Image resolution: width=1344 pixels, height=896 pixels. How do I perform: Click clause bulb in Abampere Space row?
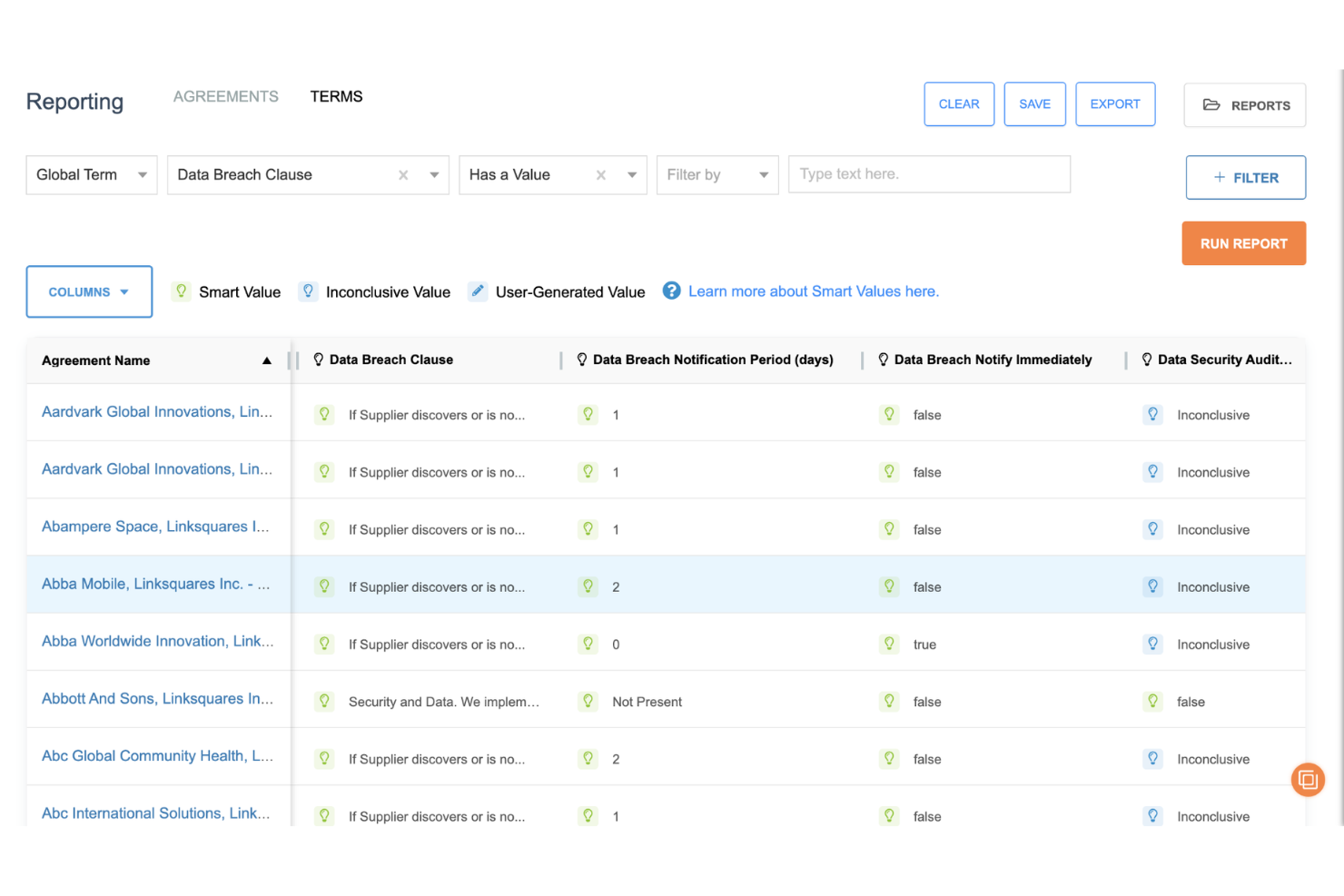tap(324, 529)
